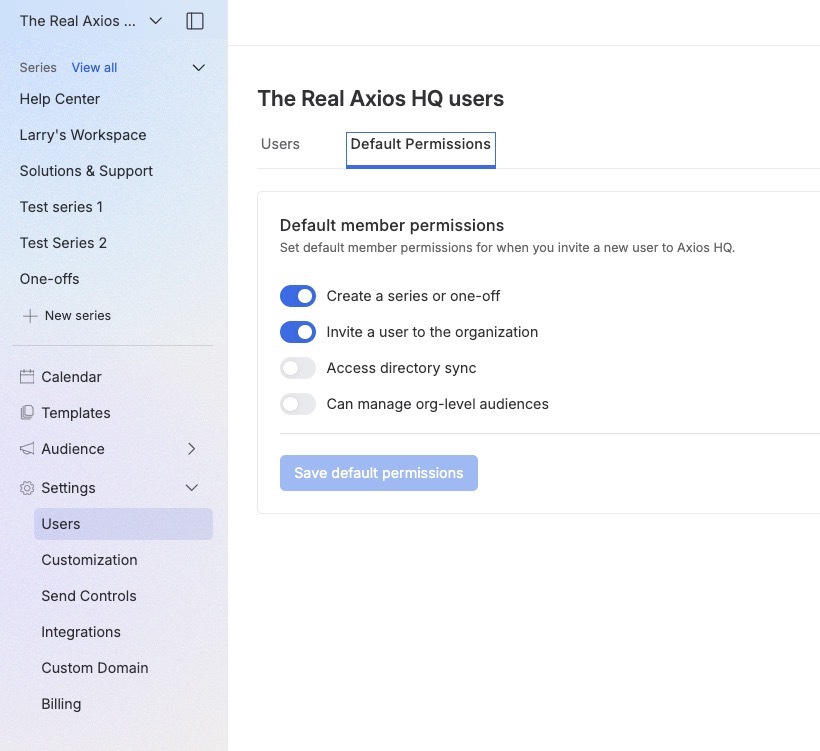The height and width of the screenshot is (751, 820).
Task: Switch to the Users tab
Action: click(x=280, y=144)
